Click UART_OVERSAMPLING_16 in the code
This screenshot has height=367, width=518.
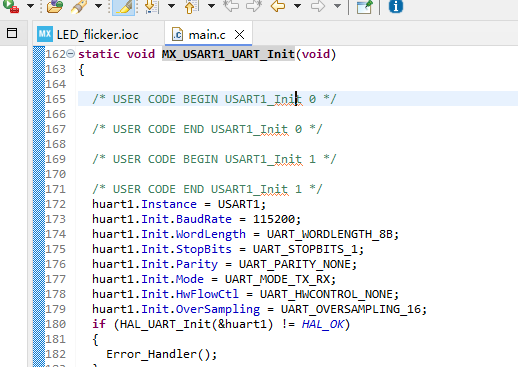[x=351, y=309]
